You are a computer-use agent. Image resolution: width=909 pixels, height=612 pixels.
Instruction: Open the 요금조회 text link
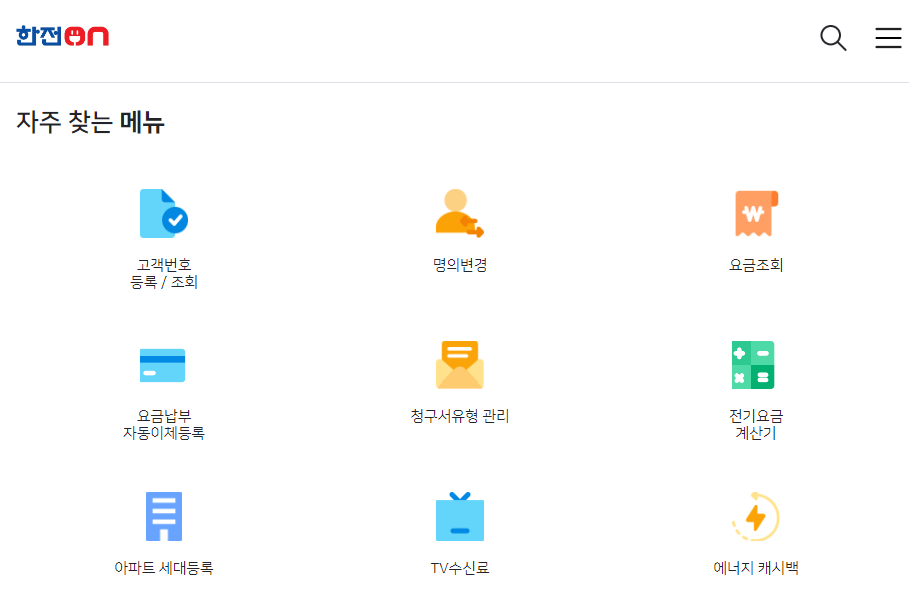coord(756,265)
